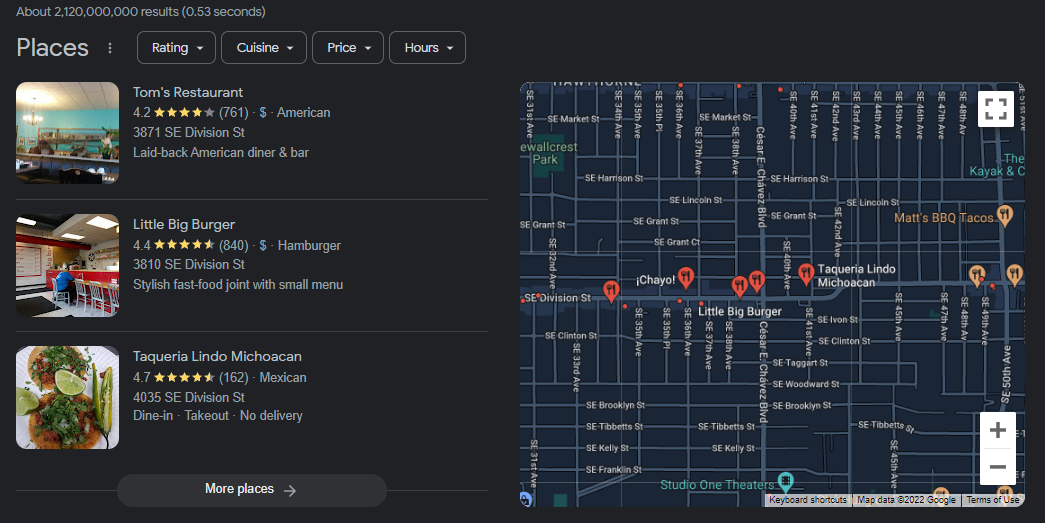Viewport: 1045px width, 523px height.
Task: Click the 3810 SE Division St address
Action: coord(189,264)
